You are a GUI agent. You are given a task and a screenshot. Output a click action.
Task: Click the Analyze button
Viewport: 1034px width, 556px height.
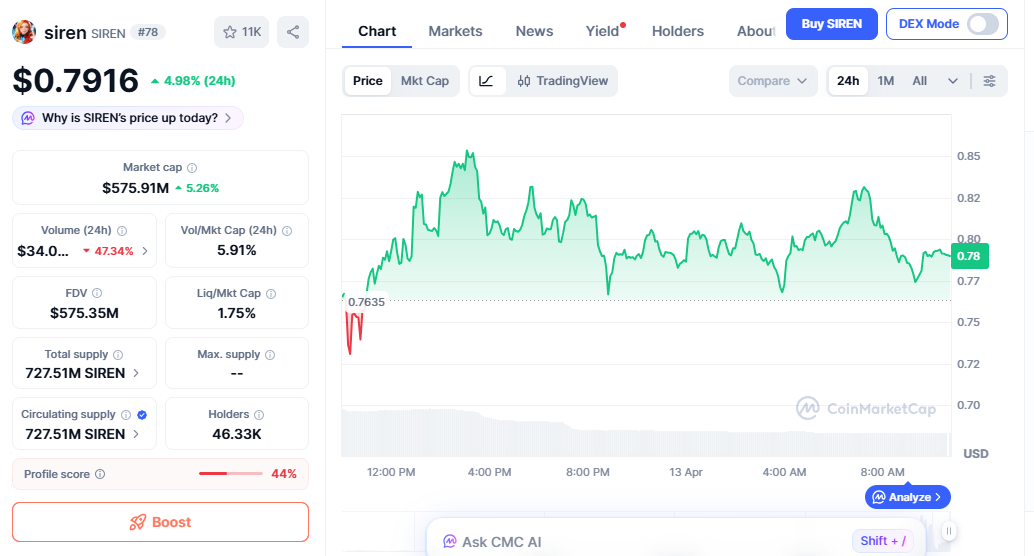(x=907, y=497)
